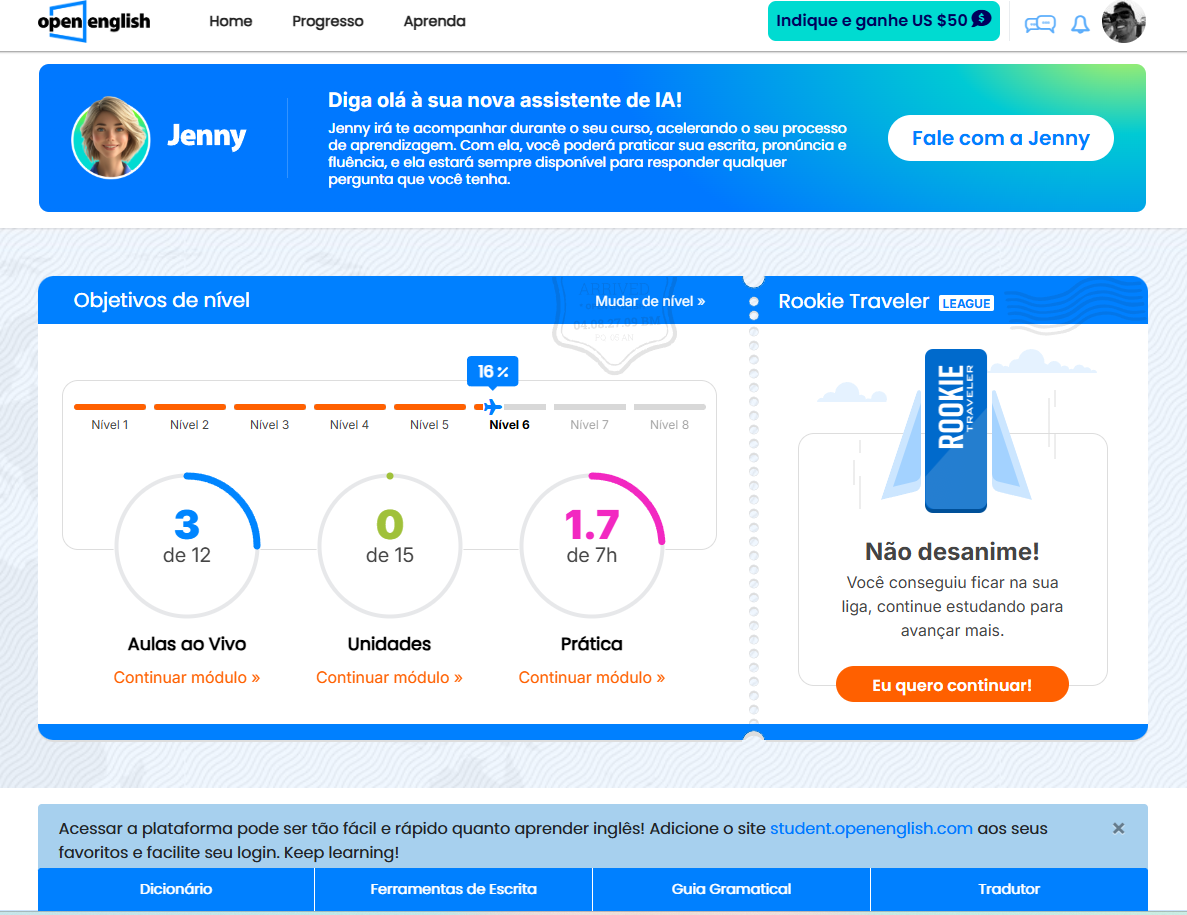The image size is (1187, 915).
Task: Open the chat messages icon
Action: click(1040, 24)
